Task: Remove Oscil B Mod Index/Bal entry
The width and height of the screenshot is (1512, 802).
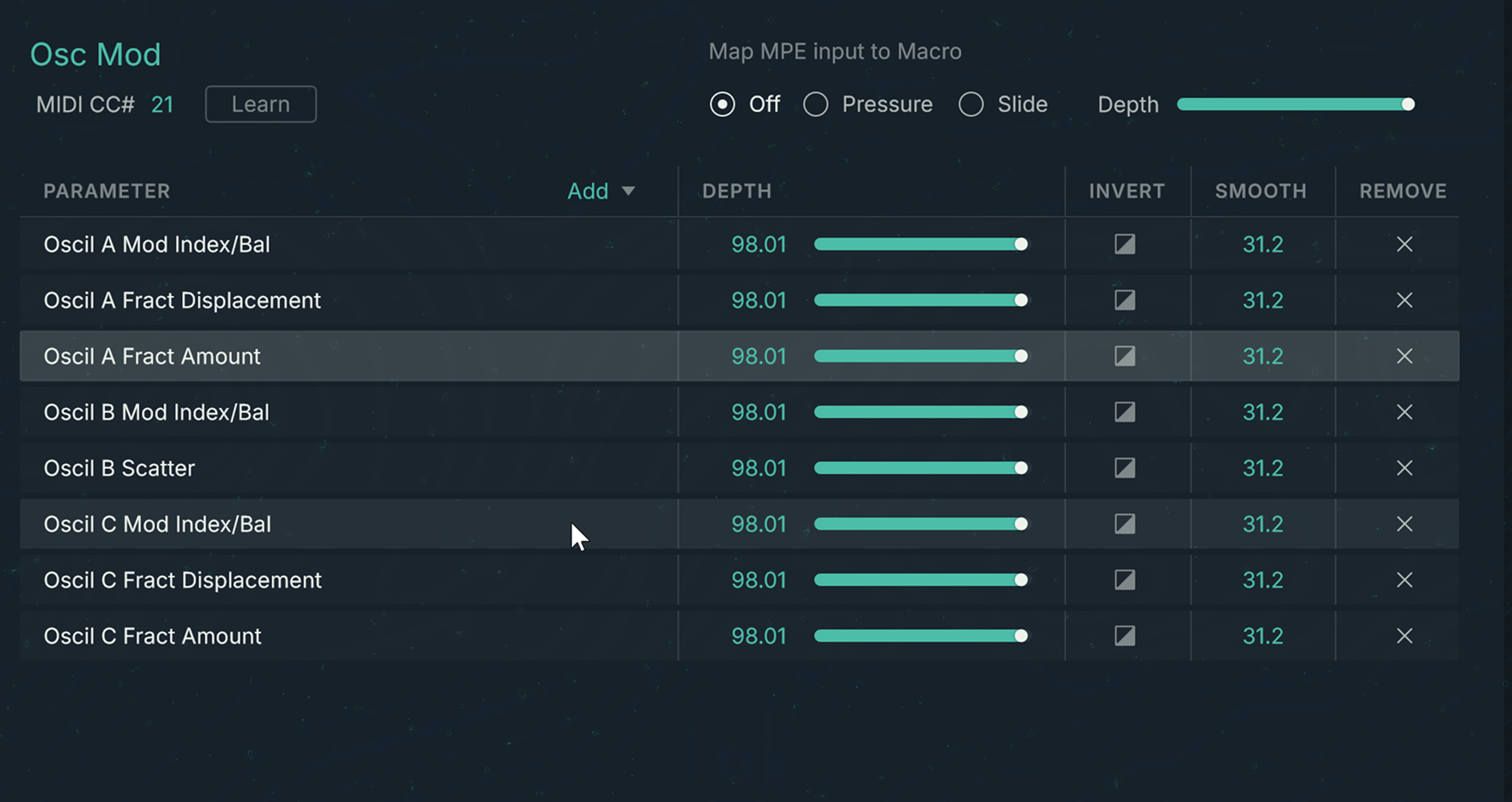Action: pos(1404,412)
